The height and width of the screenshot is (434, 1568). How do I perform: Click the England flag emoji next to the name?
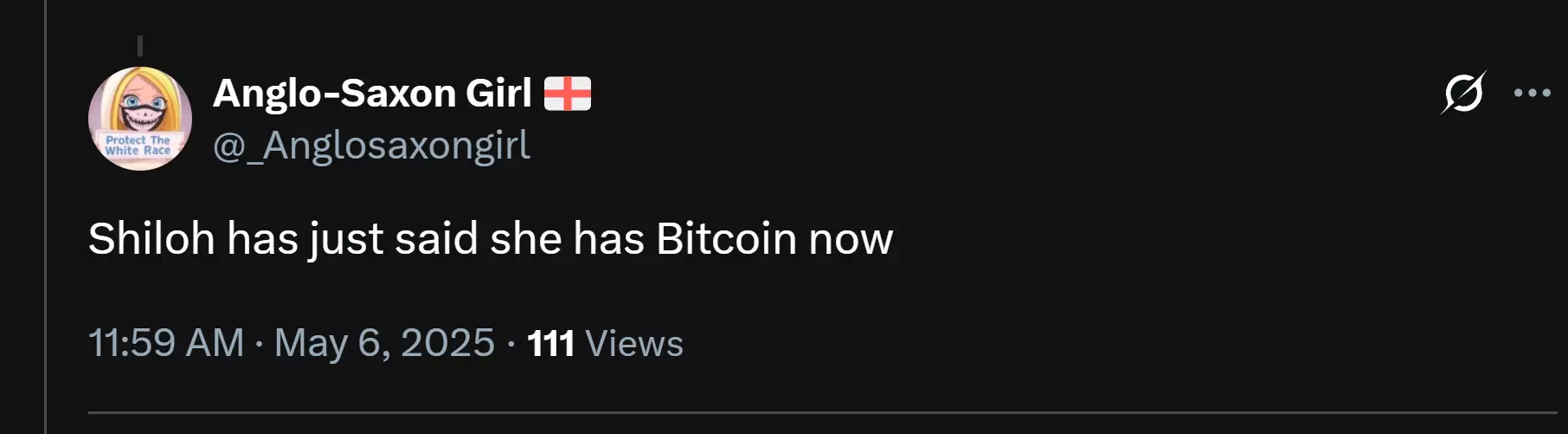click(568, 94)
